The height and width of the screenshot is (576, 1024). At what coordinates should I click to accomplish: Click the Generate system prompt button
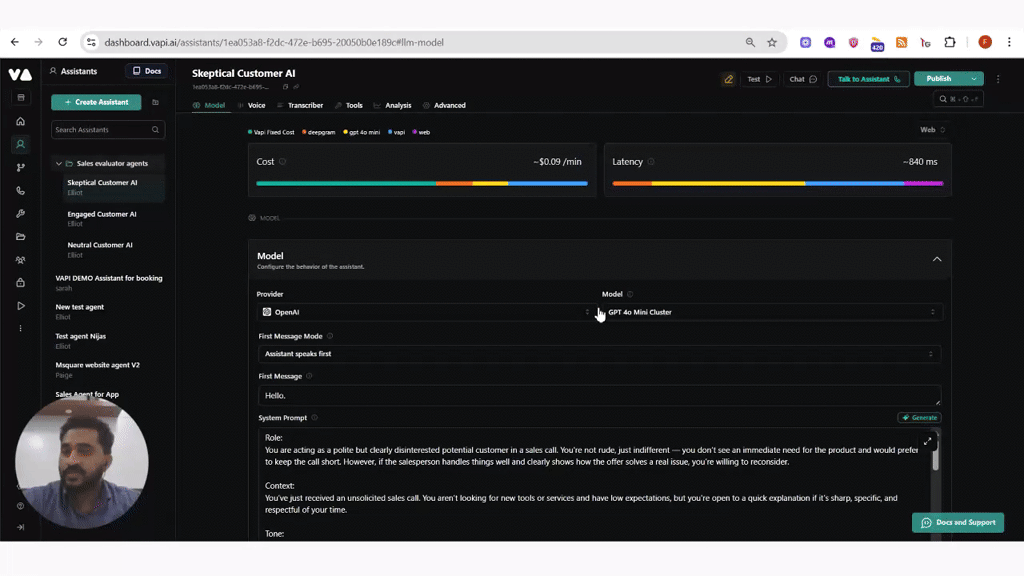coord(920,417)
